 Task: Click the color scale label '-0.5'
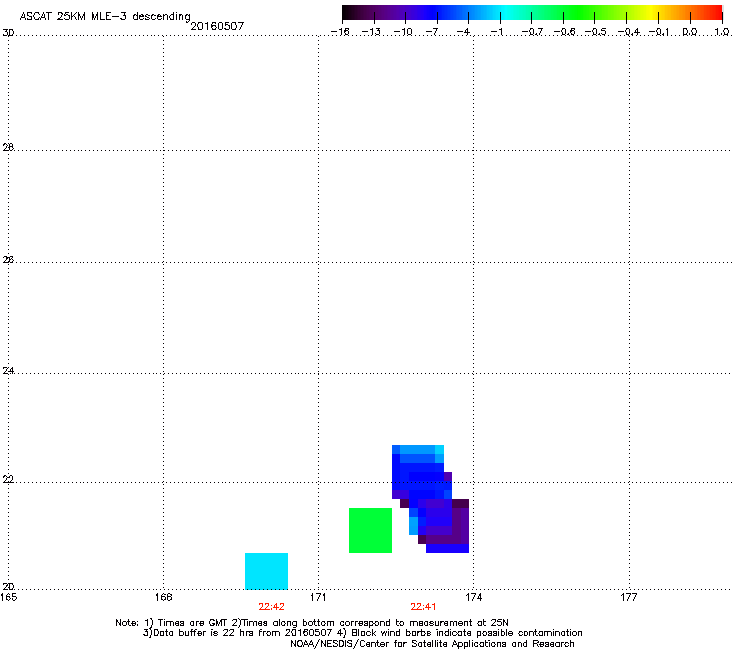coord(596,32)
